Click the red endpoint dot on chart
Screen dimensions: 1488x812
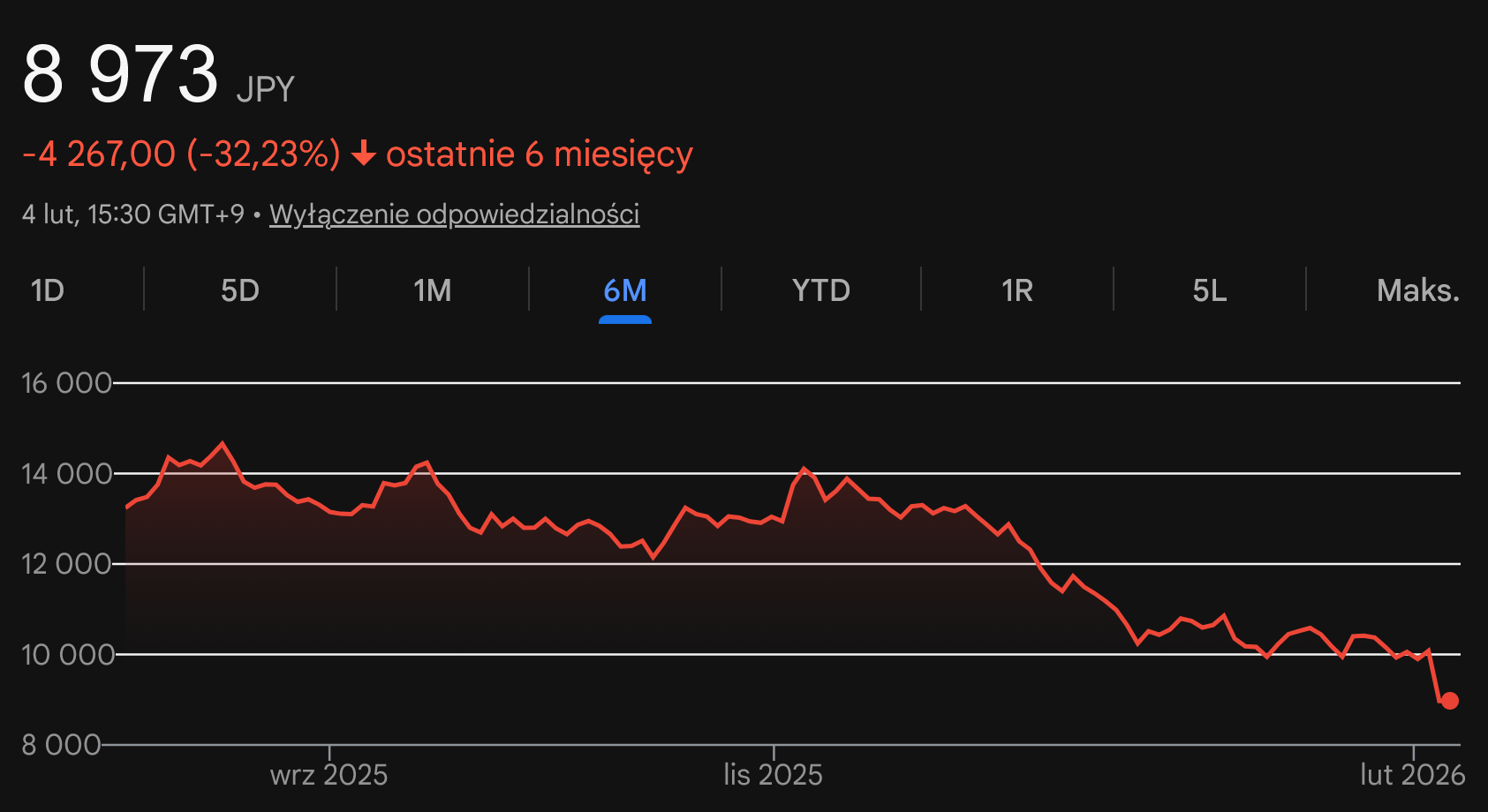coord(1449,701)
